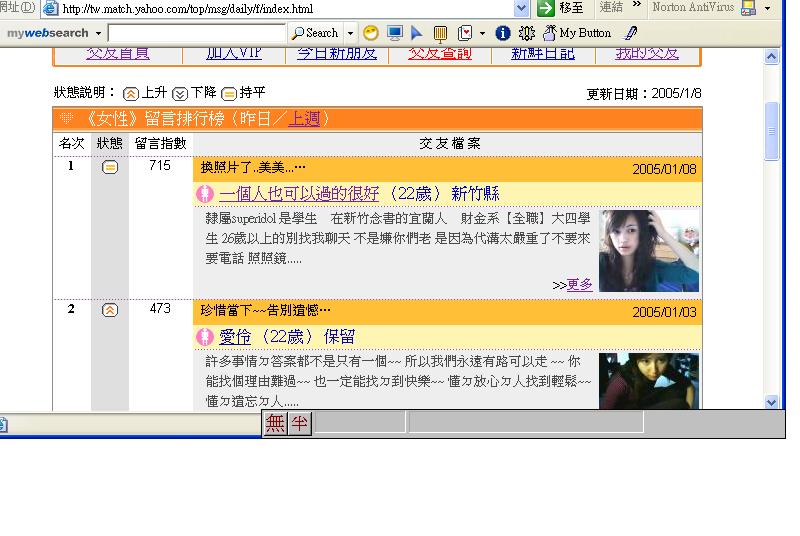Click the green Go arrow button

(546, 8)
